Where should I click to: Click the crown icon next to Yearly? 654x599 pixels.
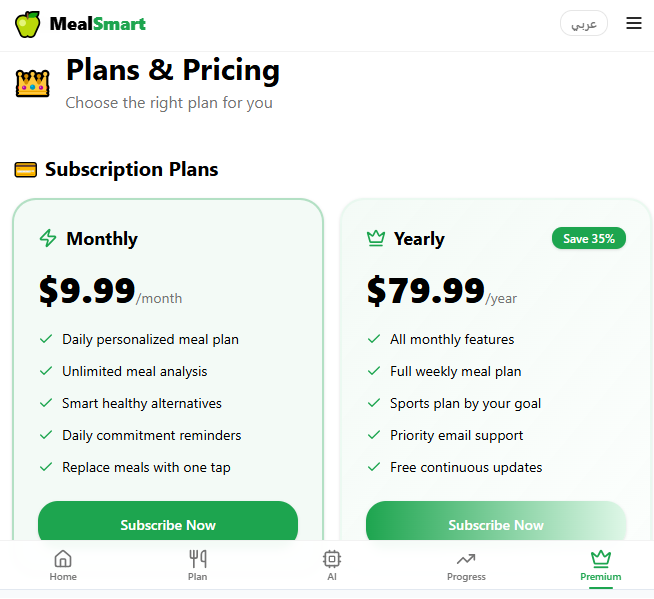click(376, 238)
